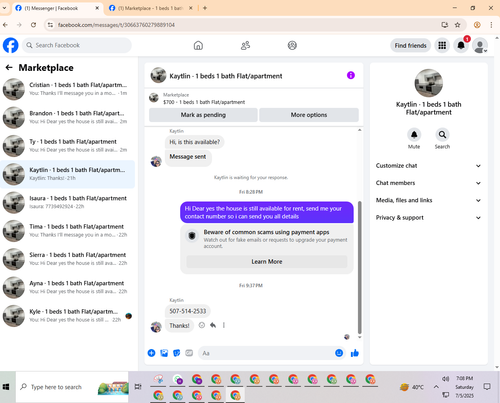Go back using the Marketplace arrow
Image resolution: width=500 pixels, height=403 pixels.
[9, 68]
